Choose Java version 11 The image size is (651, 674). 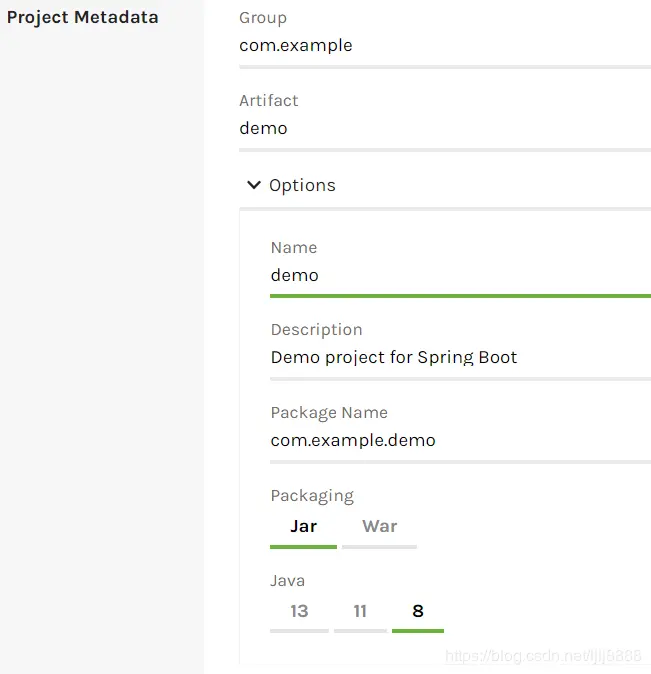pyautogui.click(x=360, y=611)
